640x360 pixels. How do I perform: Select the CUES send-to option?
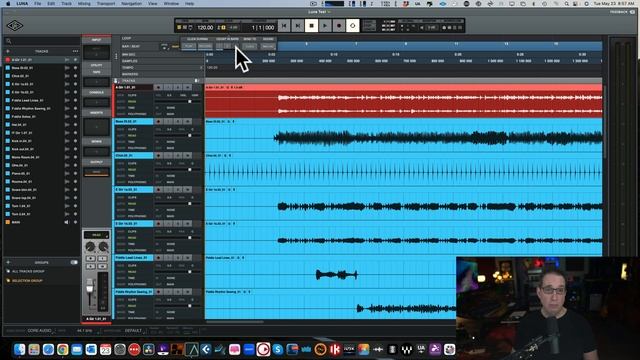click(250, 46)
